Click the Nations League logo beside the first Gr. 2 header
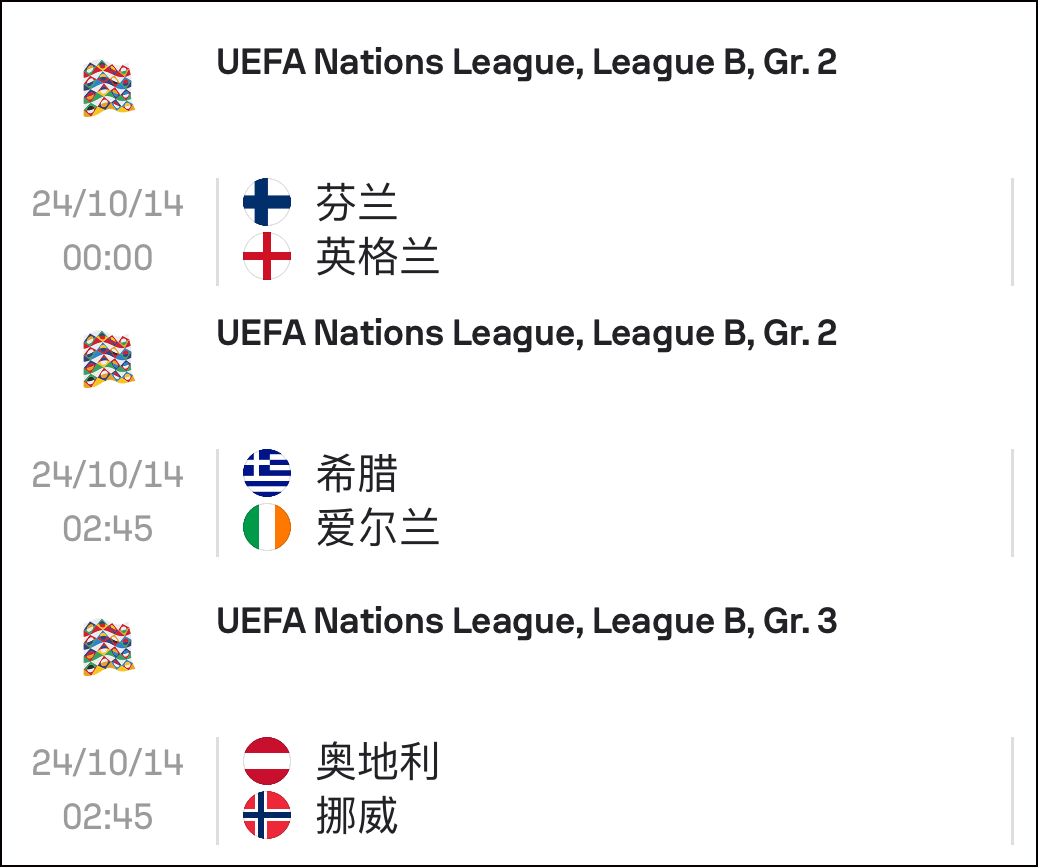The image size is (1038, 867). coord(109,88)
